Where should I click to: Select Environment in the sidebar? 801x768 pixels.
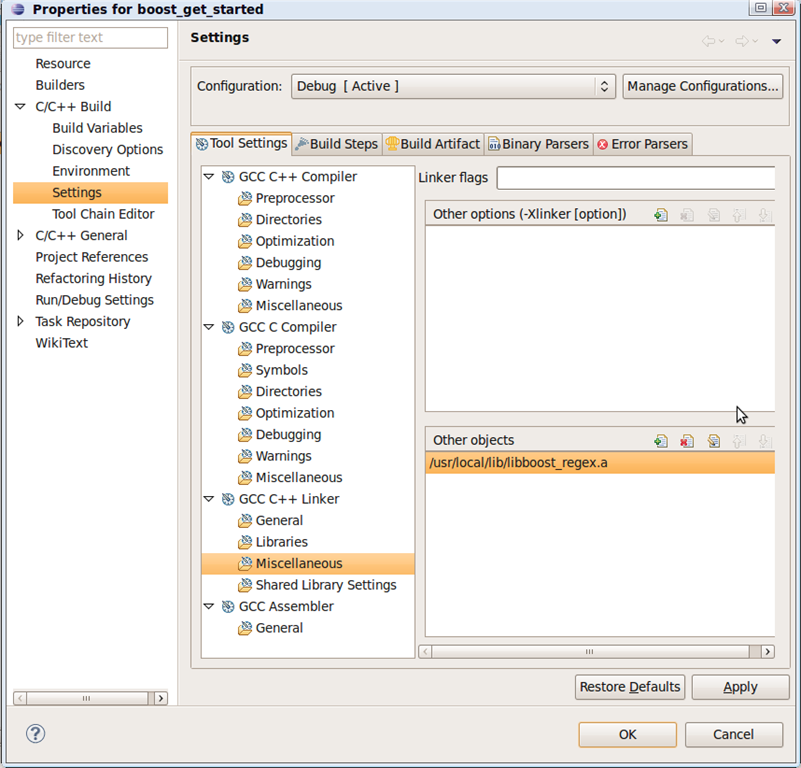91,171
